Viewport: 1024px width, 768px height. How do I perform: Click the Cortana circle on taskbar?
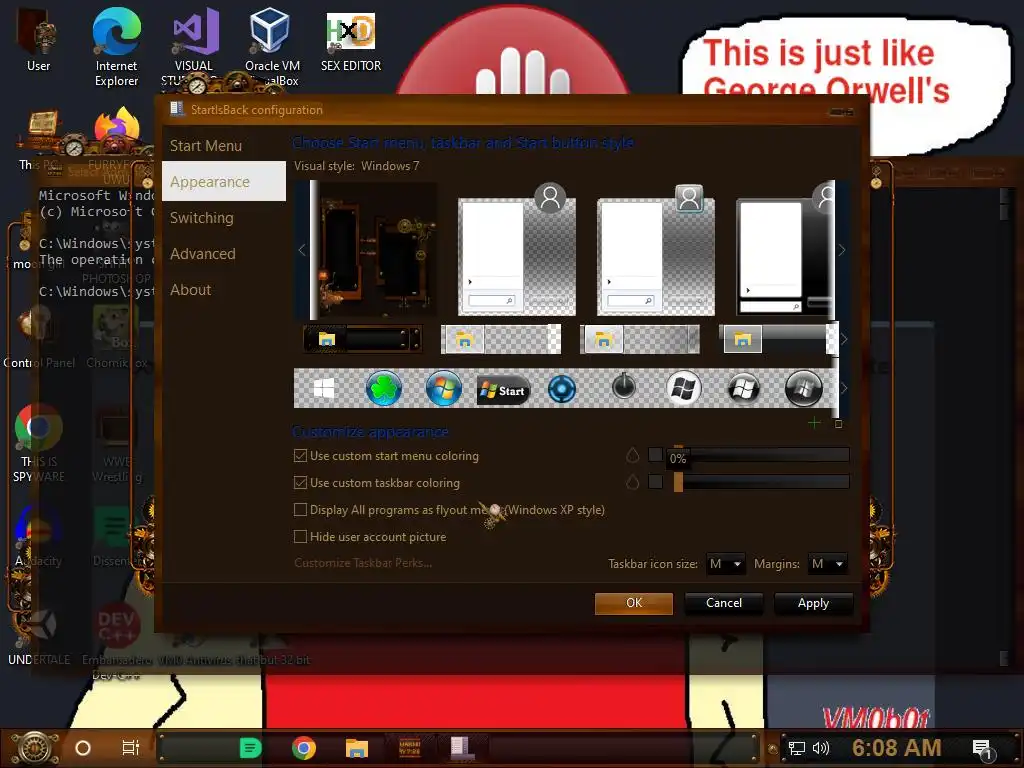(x=83, y=748)
